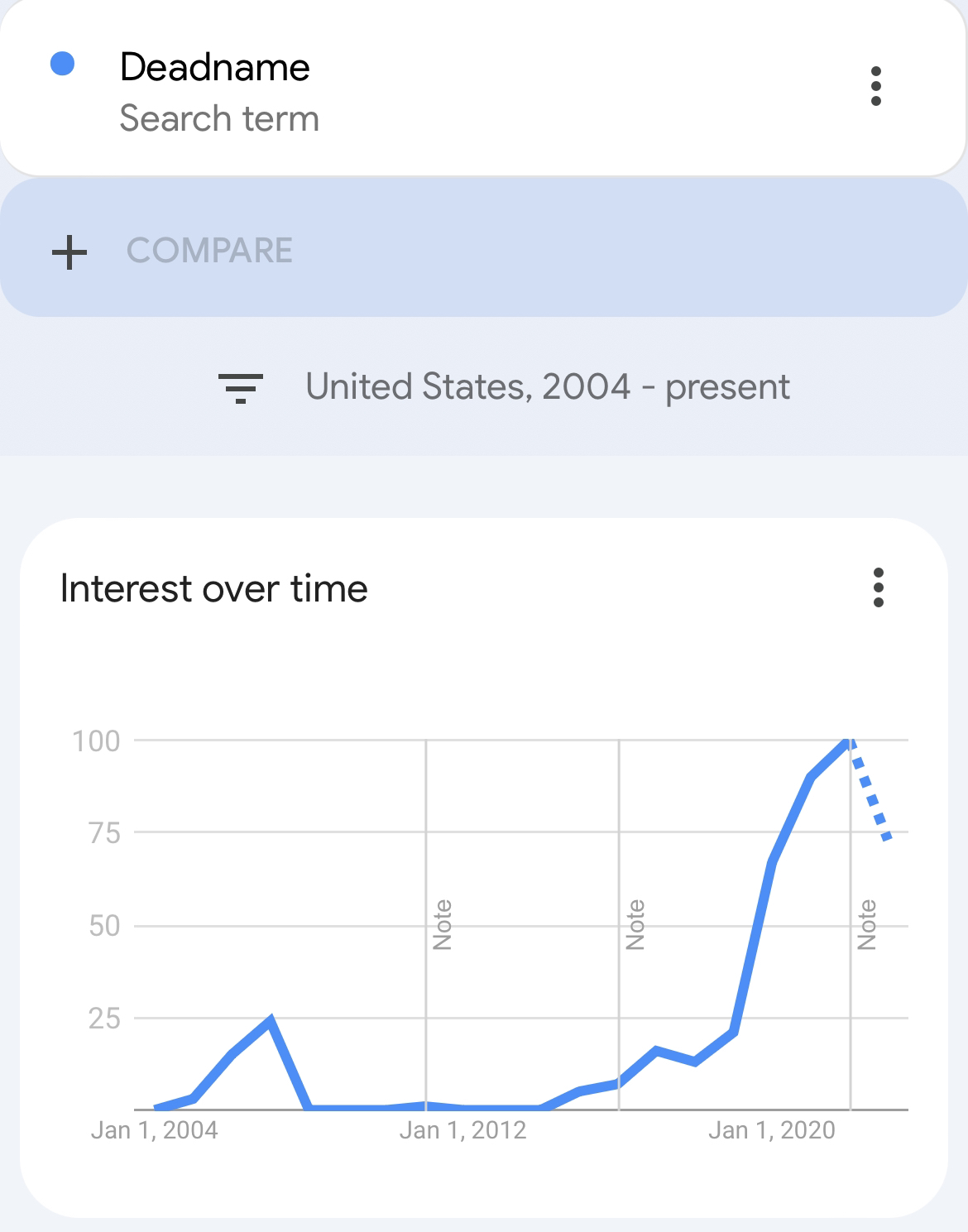Select the steep rising line segment near 50
Viewport: 968px width, 1232px height.
click(753, 947)
